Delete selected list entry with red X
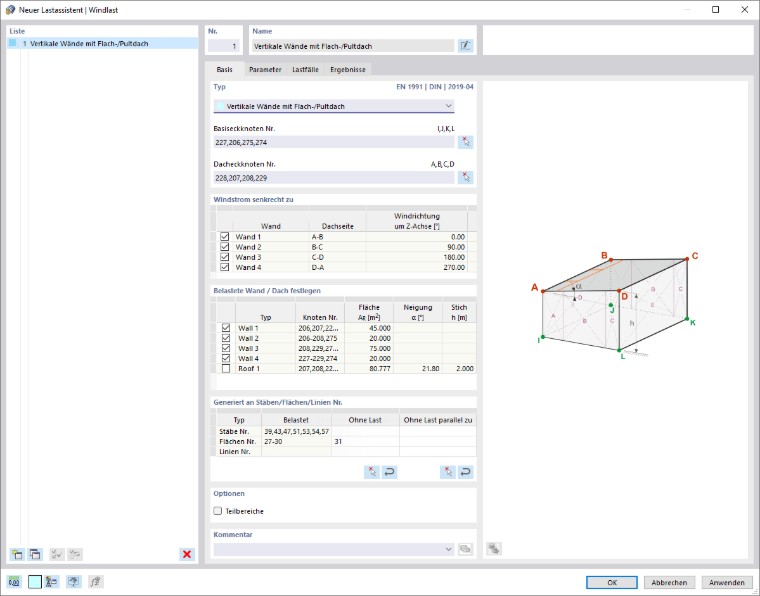This screenshot has height=596, width=760. pyautogui.click(x=187, y=554)
